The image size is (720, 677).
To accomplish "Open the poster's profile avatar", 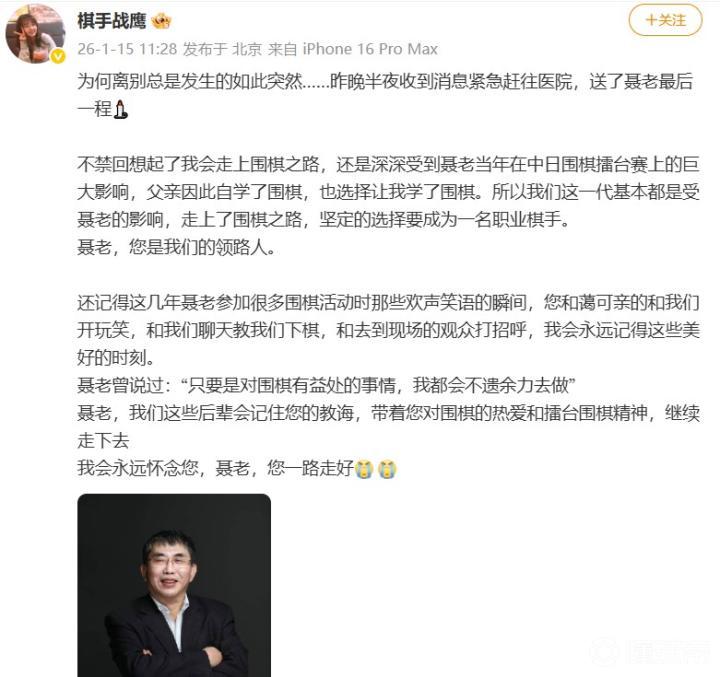I will coord(35,34).
